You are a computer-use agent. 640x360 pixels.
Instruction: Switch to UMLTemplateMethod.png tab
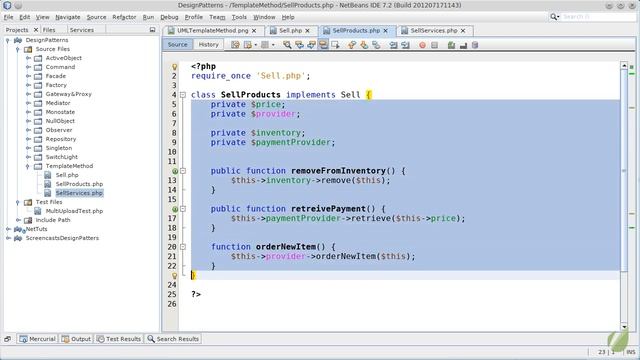(212, 31)
